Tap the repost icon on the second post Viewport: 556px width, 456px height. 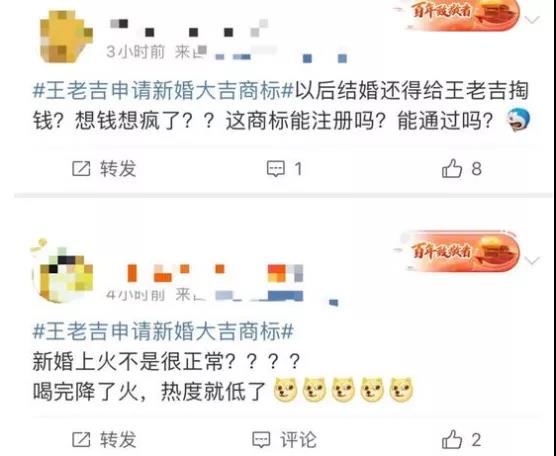[x=81, y=440]
